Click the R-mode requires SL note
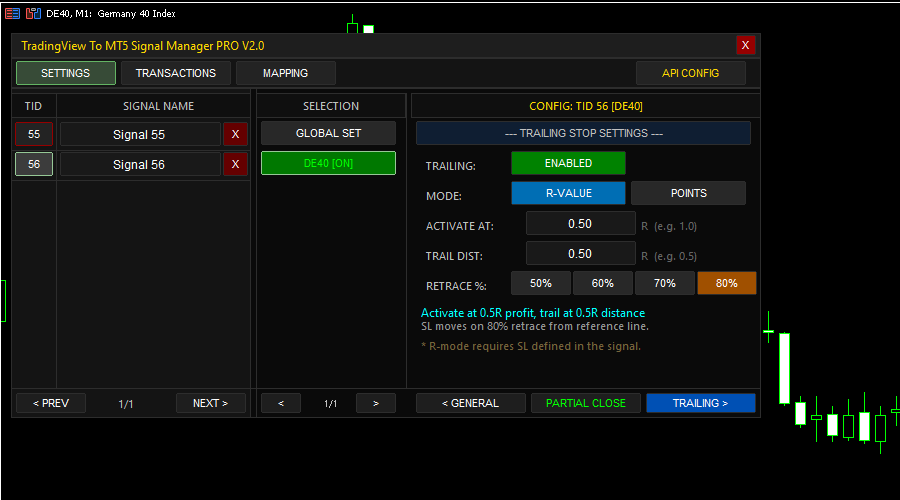Image resolution: width=900 pixels, height=500 pixels. [x=531, y=346]
